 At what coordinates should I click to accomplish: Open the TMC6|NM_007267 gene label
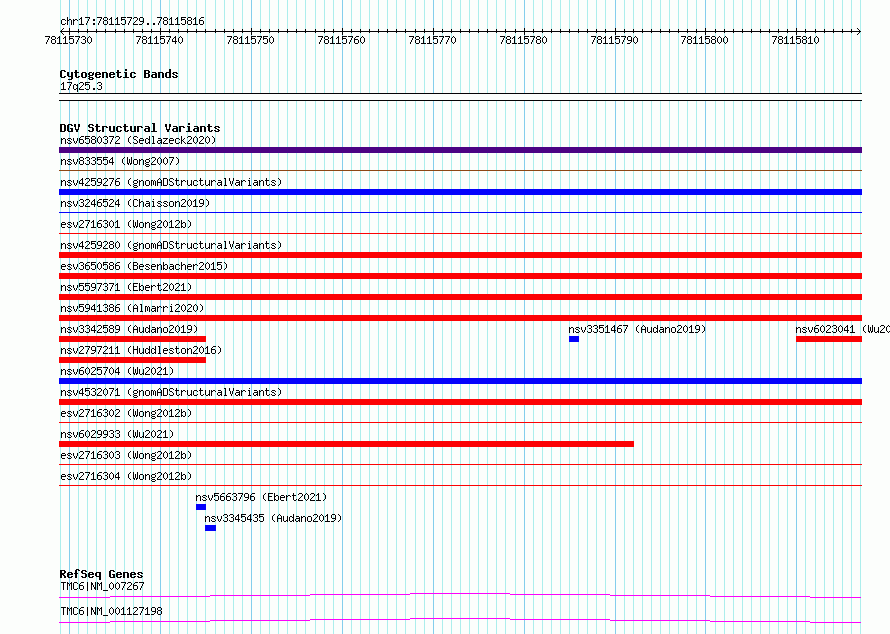click(102, 586)
